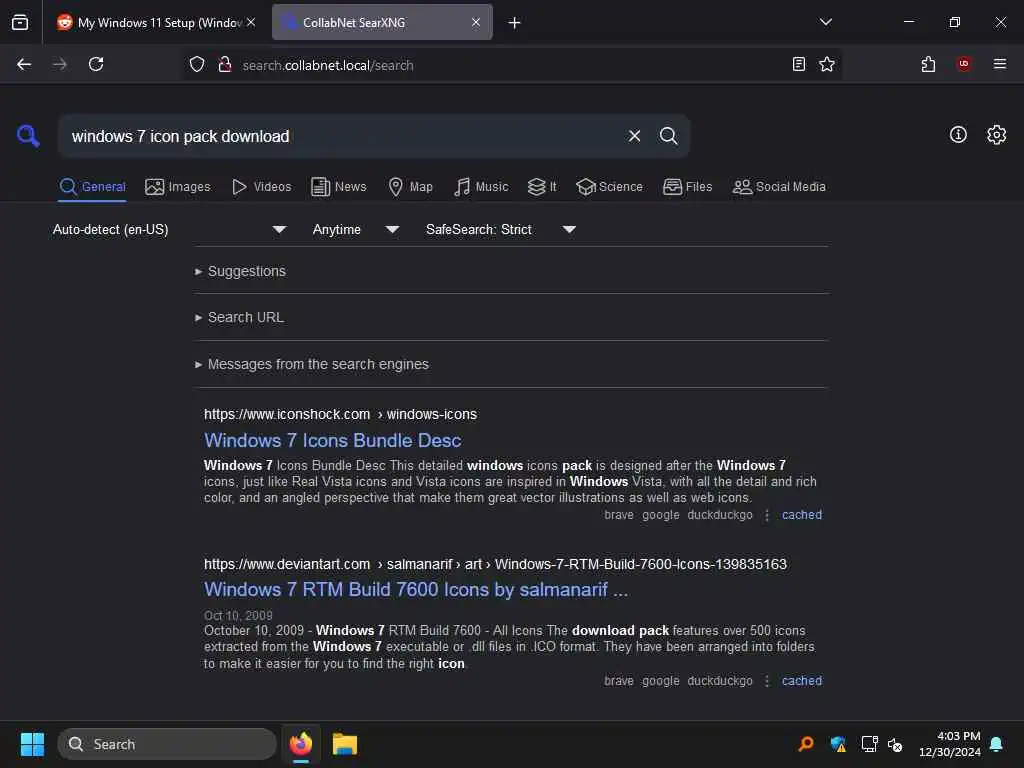Switch to Images category
The image size is (1024, 768).
click(x=178, y=187)
